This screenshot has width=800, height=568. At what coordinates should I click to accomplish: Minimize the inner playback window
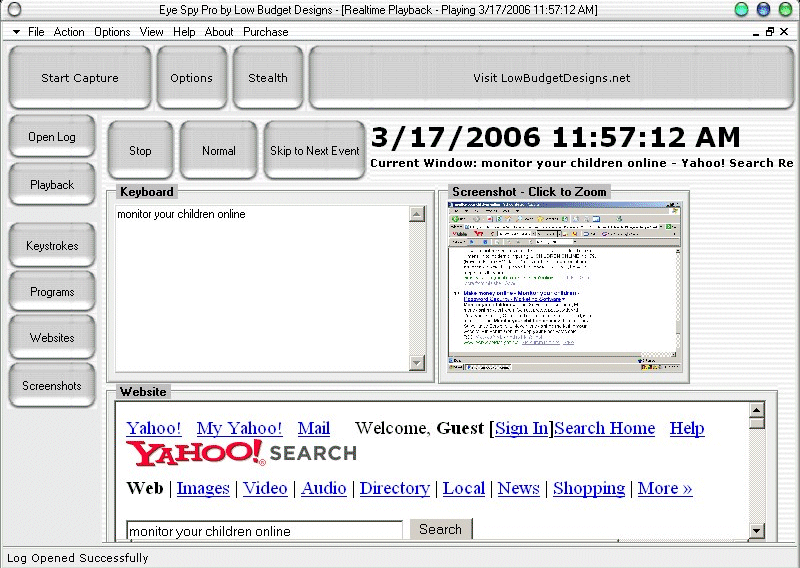pos(756,33)
